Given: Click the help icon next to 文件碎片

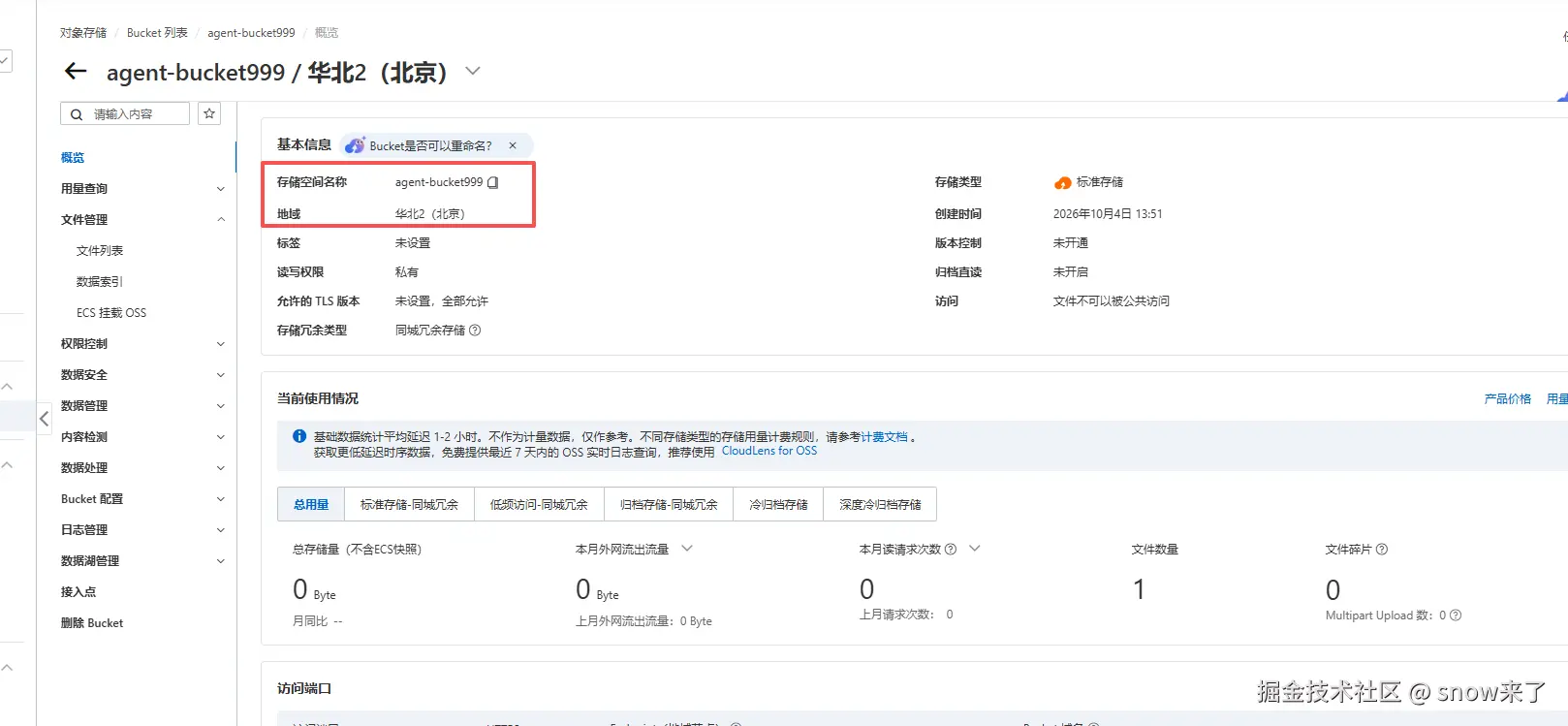Looking at the screenshot, I should [1382, 550].
